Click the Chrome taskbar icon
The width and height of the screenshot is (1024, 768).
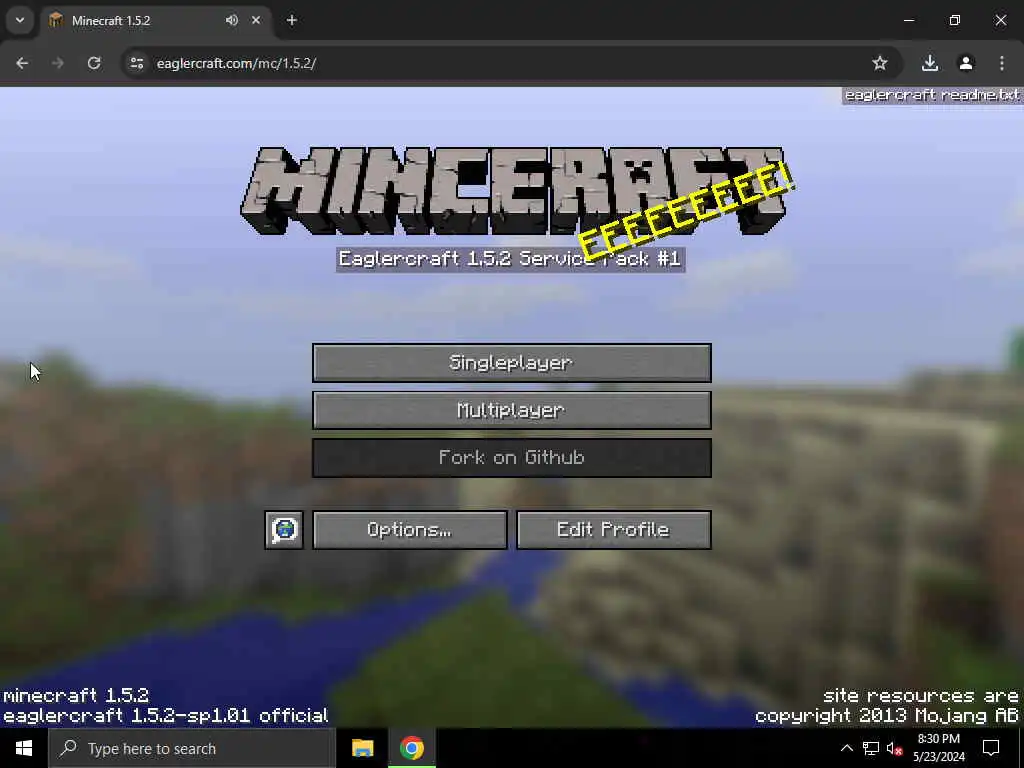[x=411, y=748]
